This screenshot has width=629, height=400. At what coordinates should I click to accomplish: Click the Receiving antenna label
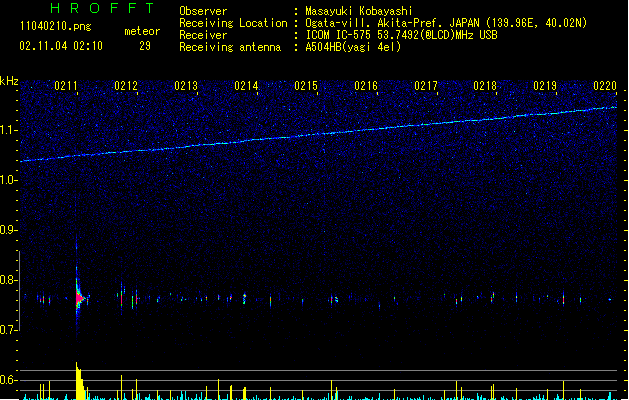[x=230, y=47]
